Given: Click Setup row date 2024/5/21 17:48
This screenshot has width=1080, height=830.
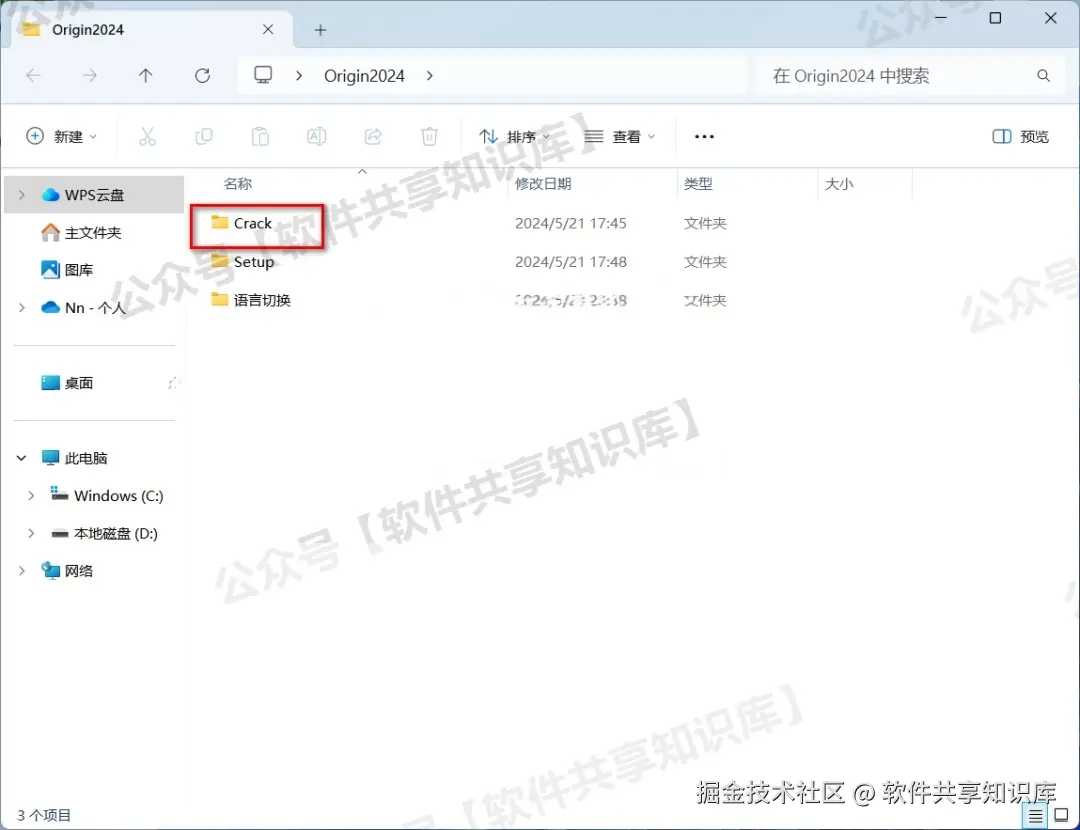Looking at the screenshot, I should (x=570, y=262).
